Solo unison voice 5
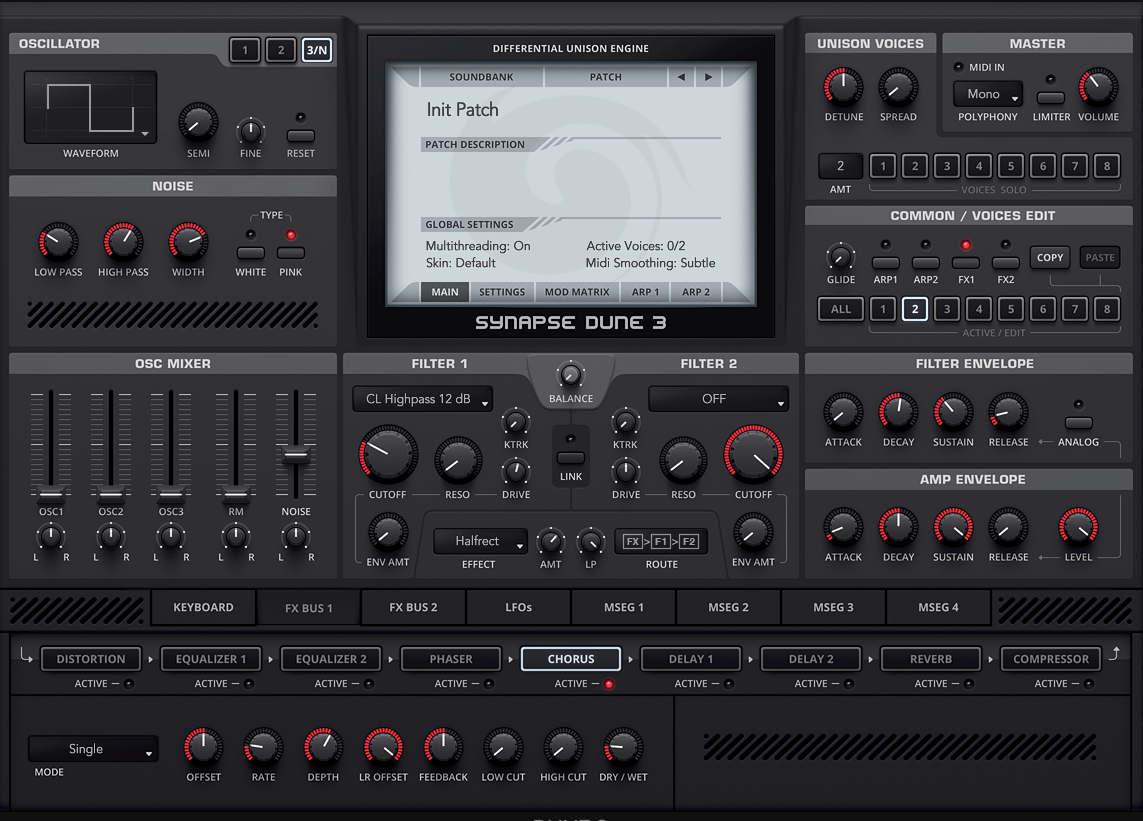The width and height of the screenshot is (1143, 821). pyautogui.click(x=1010, y=166)
